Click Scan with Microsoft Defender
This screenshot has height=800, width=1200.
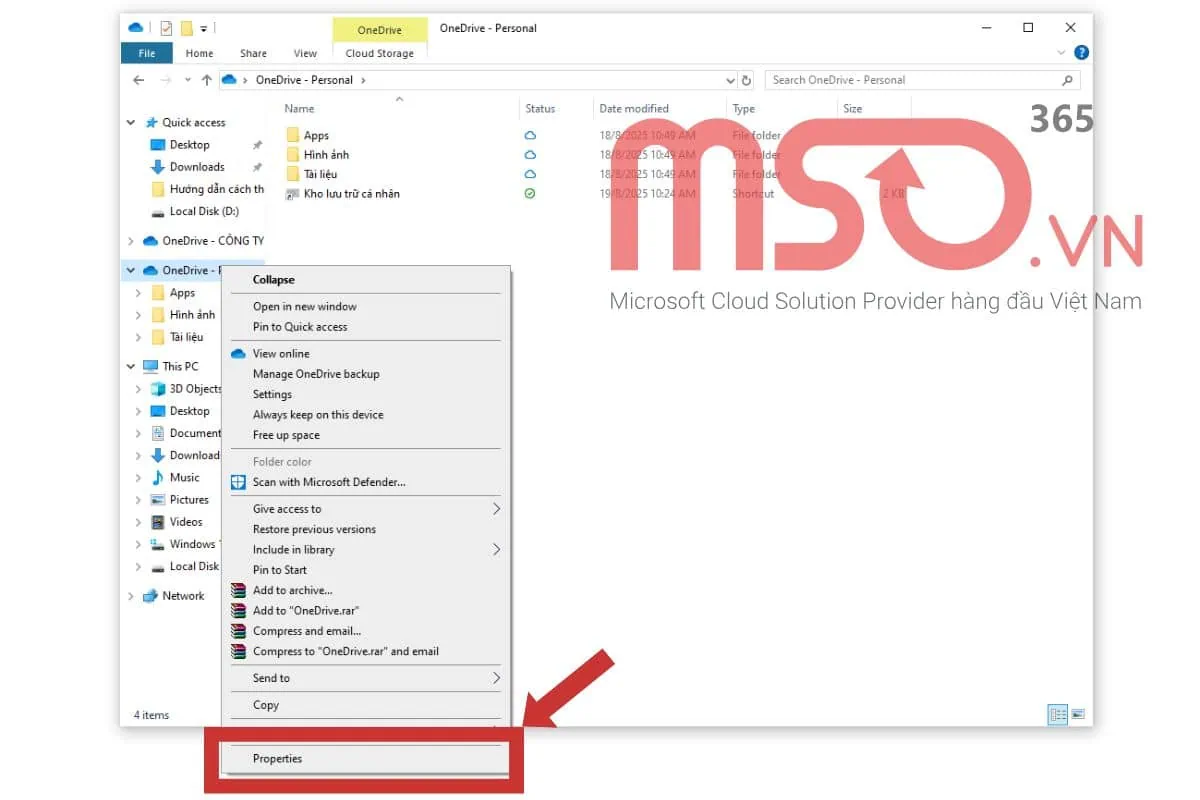pos(366,482)
